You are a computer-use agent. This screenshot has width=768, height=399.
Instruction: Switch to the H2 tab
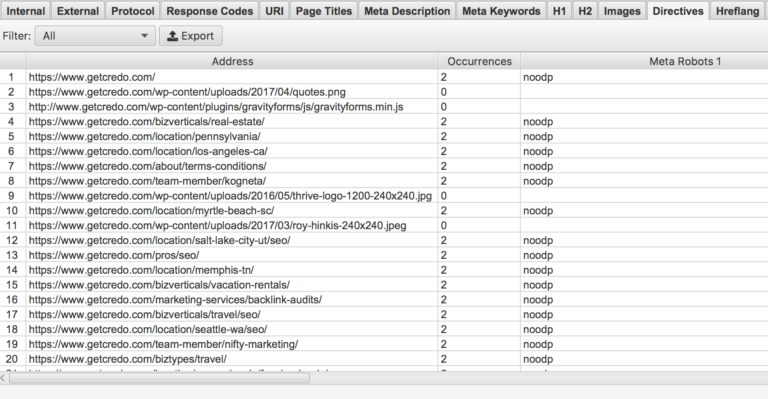585,11
